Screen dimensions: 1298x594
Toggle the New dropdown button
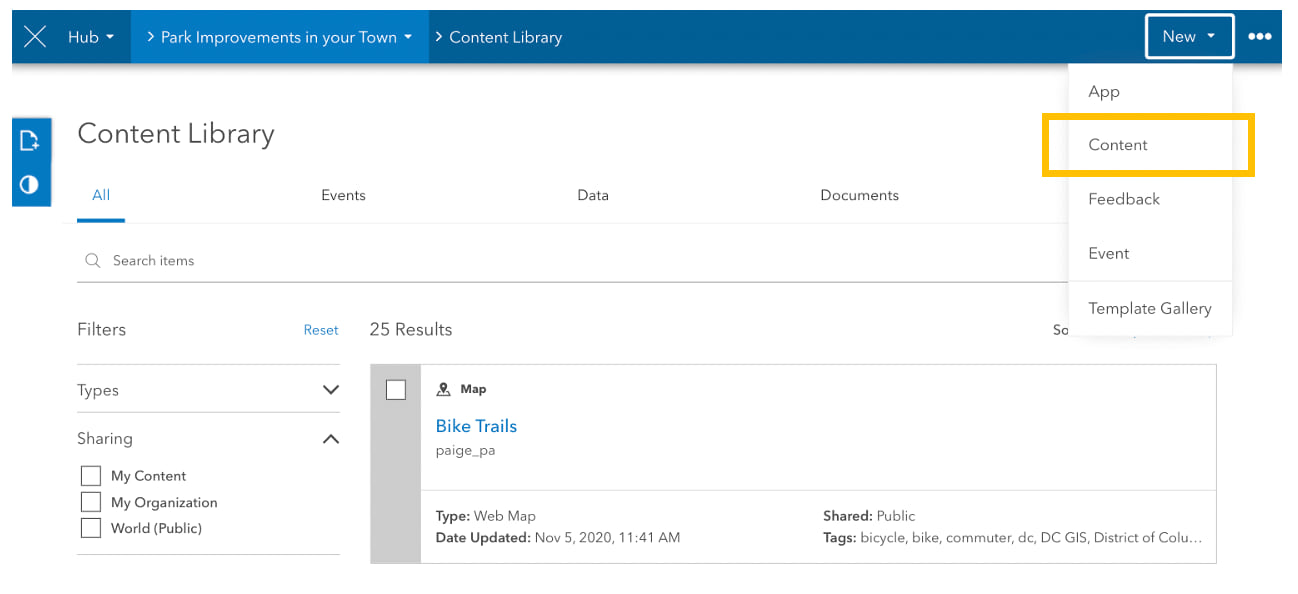[x=1188, y=37]
